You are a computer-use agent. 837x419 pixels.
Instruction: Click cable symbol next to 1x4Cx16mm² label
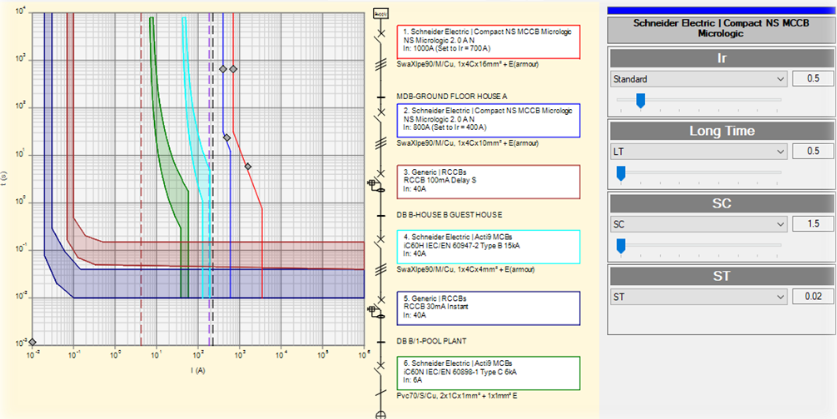[x=381, y=64]
